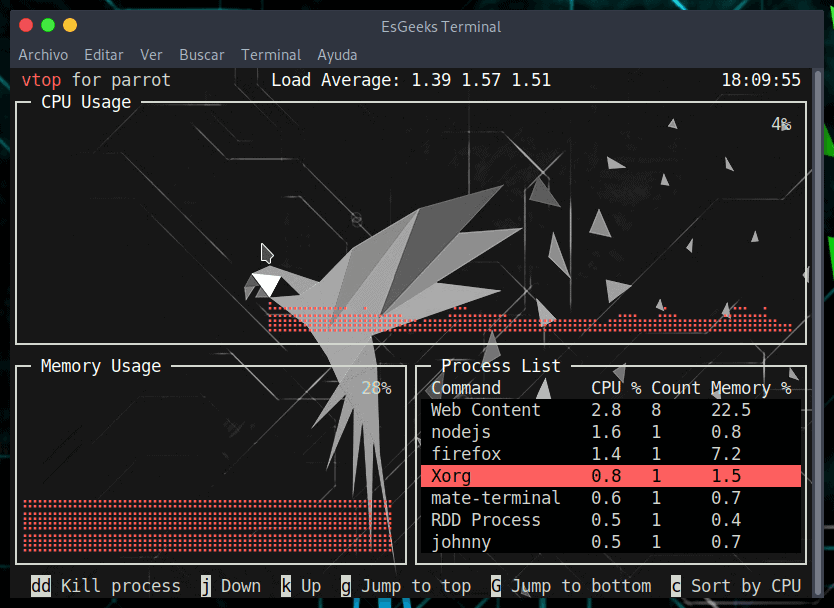
Task: Click the 28% memory usage value
Action: click(377, 388)
